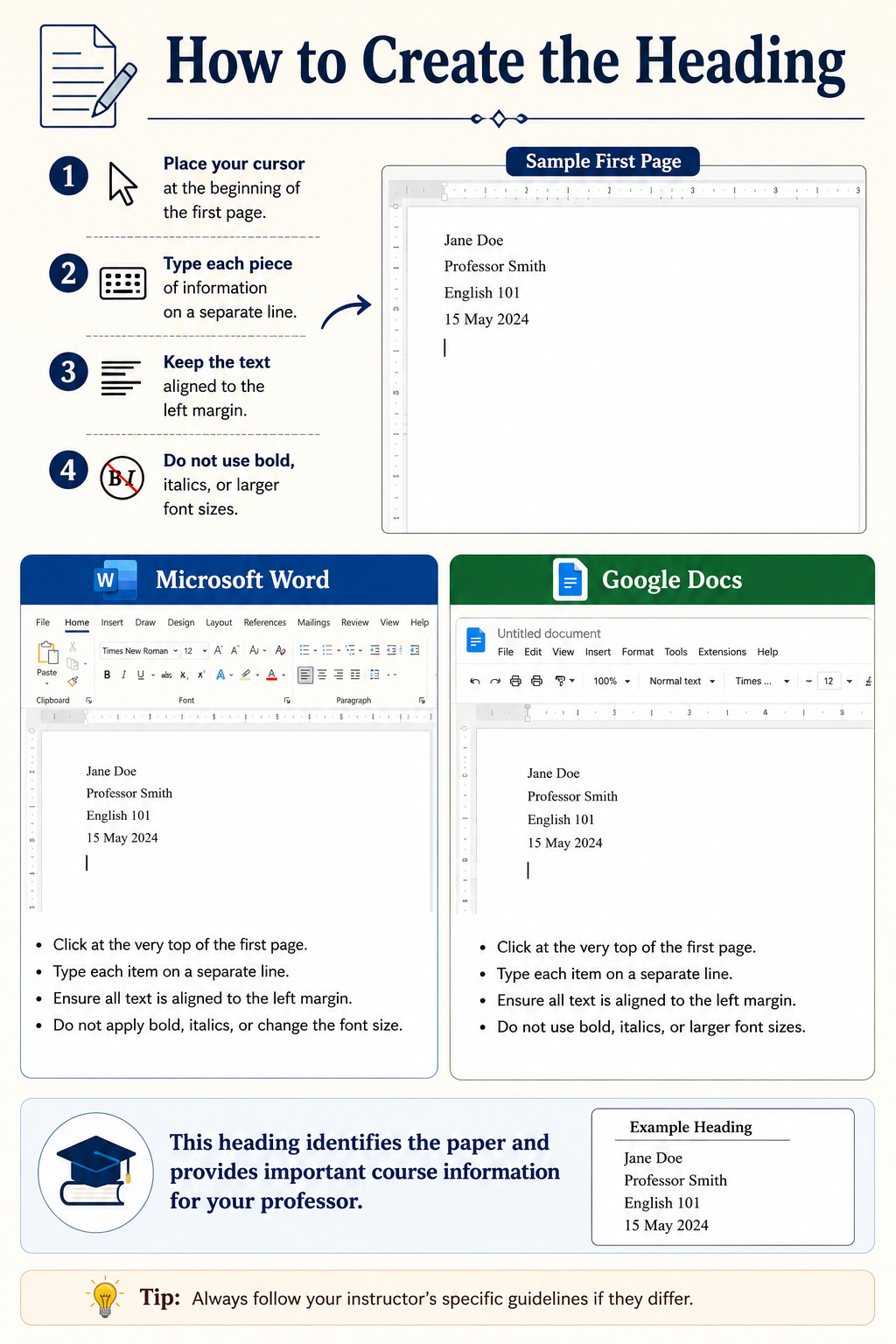
Task: Select the Justify alignment icon in Word
Action: click(x=355, y=675)
